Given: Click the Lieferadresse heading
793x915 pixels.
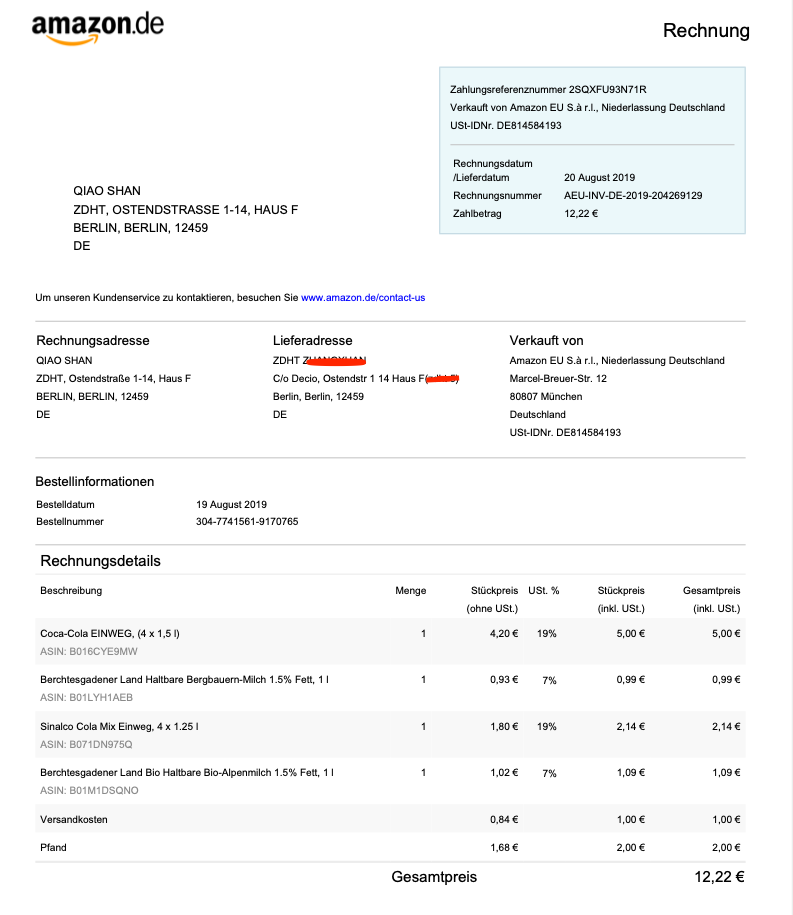Looking at the screenshot, I should coord(313,341).
